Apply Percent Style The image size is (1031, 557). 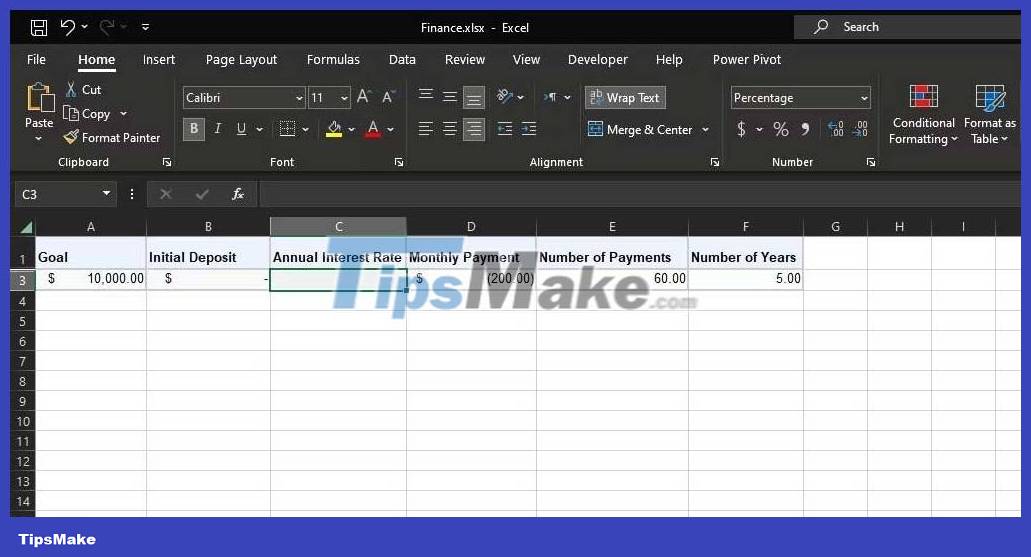[x=780, y=129]
